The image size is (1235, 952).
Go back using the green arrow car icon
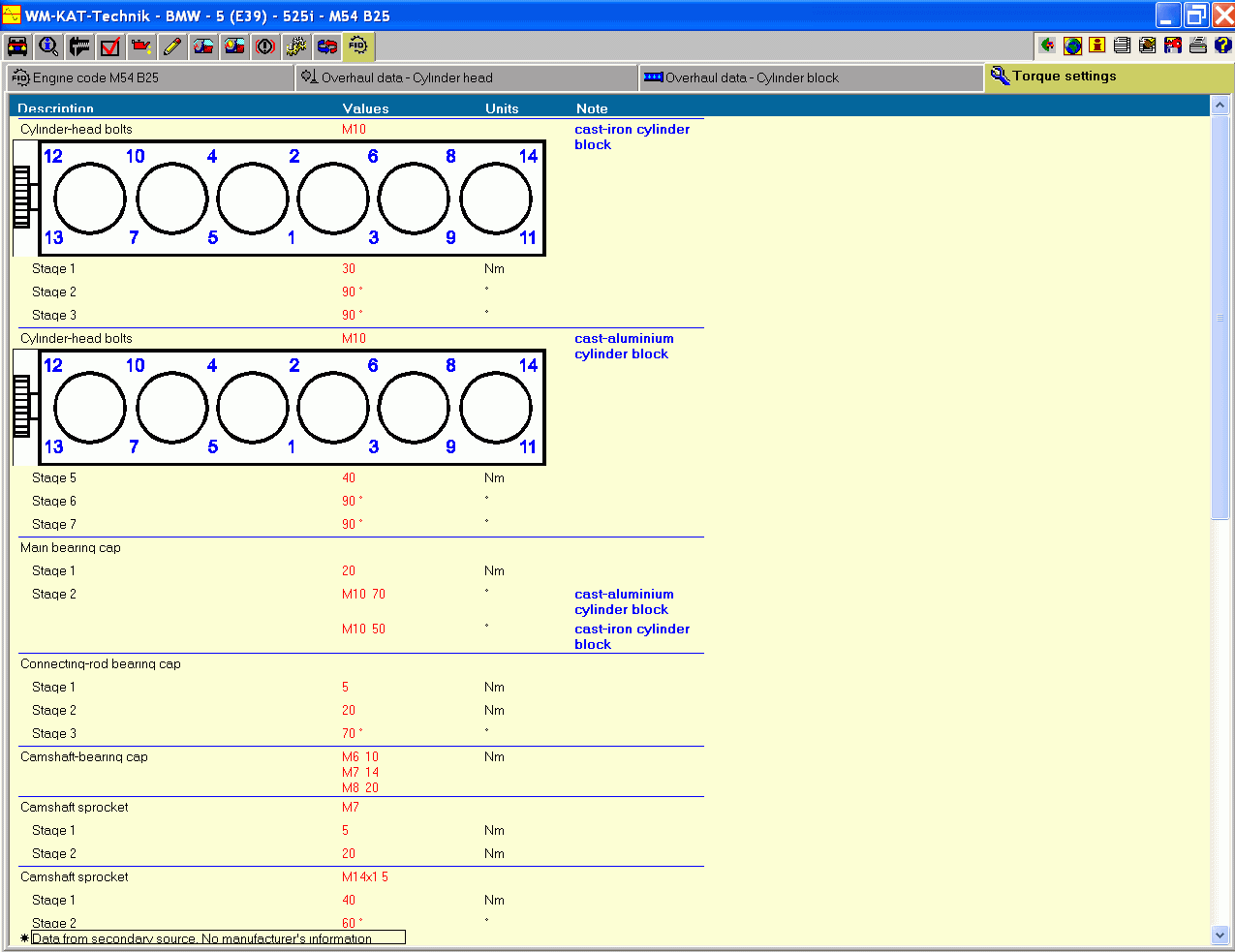1048,45
